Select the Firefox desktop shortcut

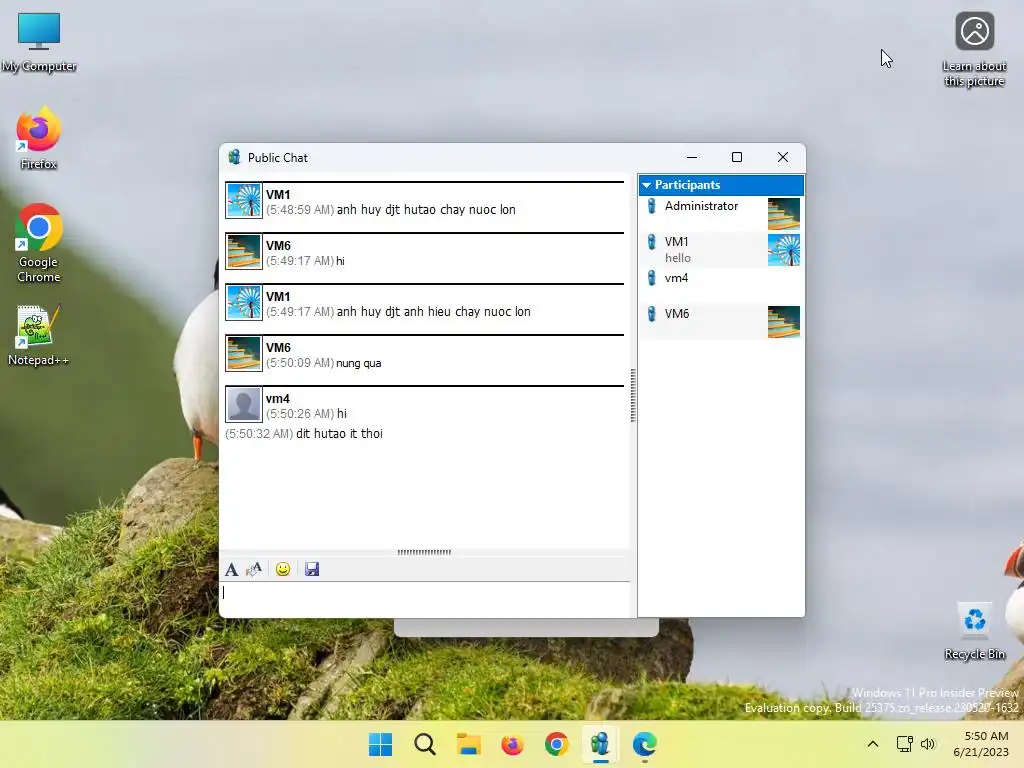[x=39, y=138]
